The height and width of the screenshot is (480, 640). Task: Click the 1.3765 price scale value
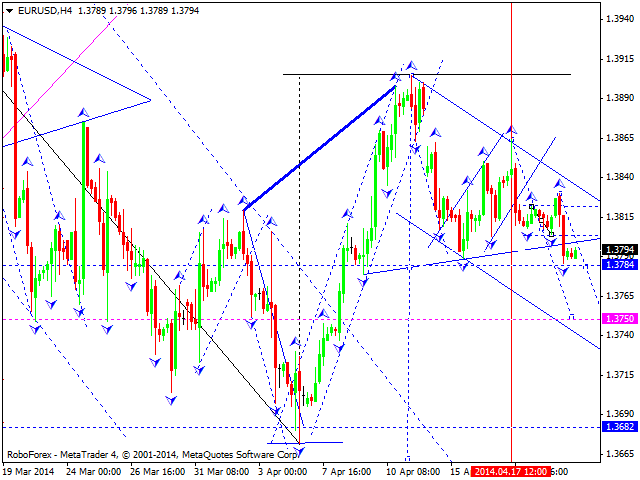pos(620,296)
